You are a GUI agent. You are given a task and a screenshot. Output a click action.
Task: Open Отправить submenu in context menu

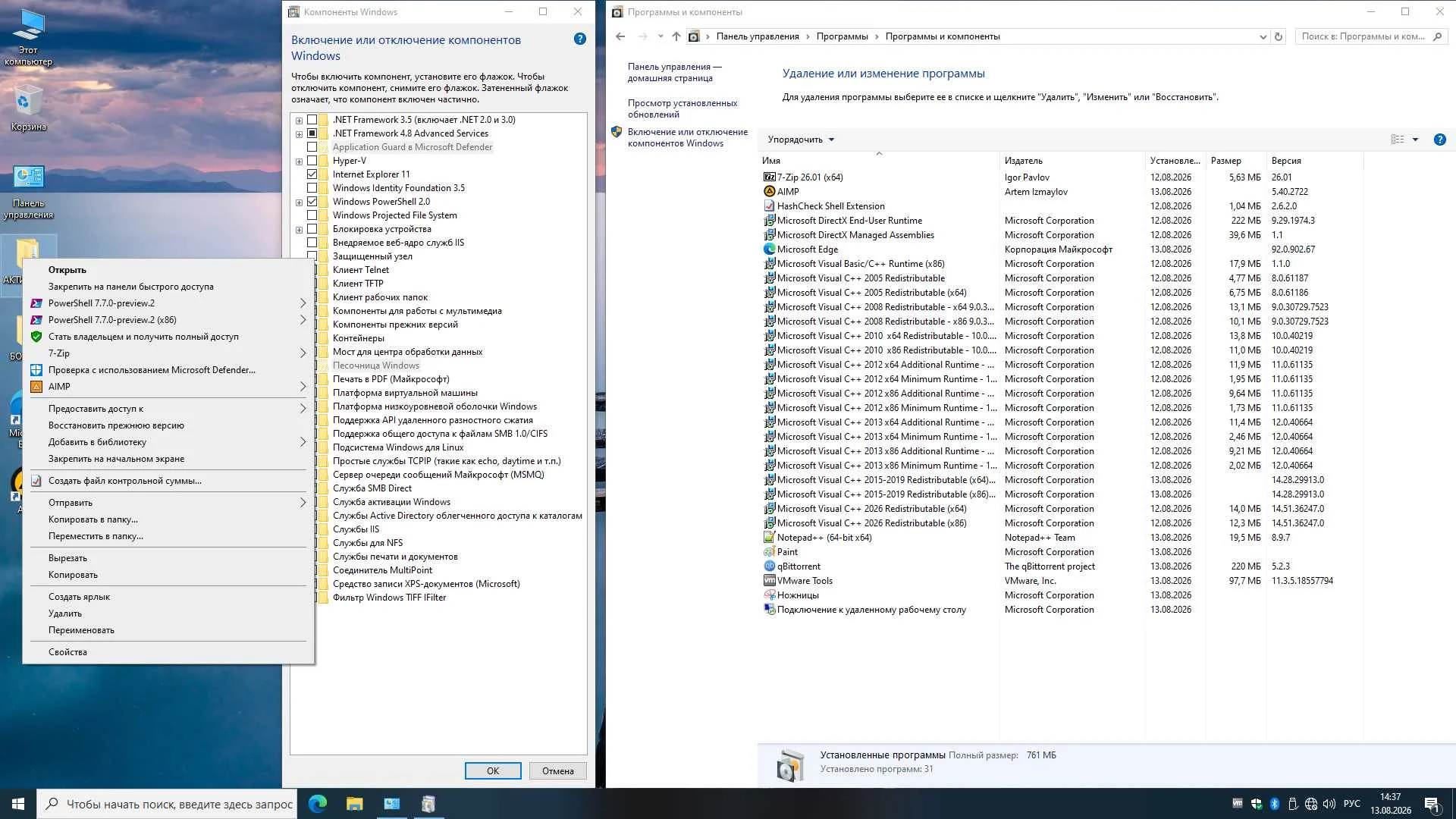pos(168,503)
